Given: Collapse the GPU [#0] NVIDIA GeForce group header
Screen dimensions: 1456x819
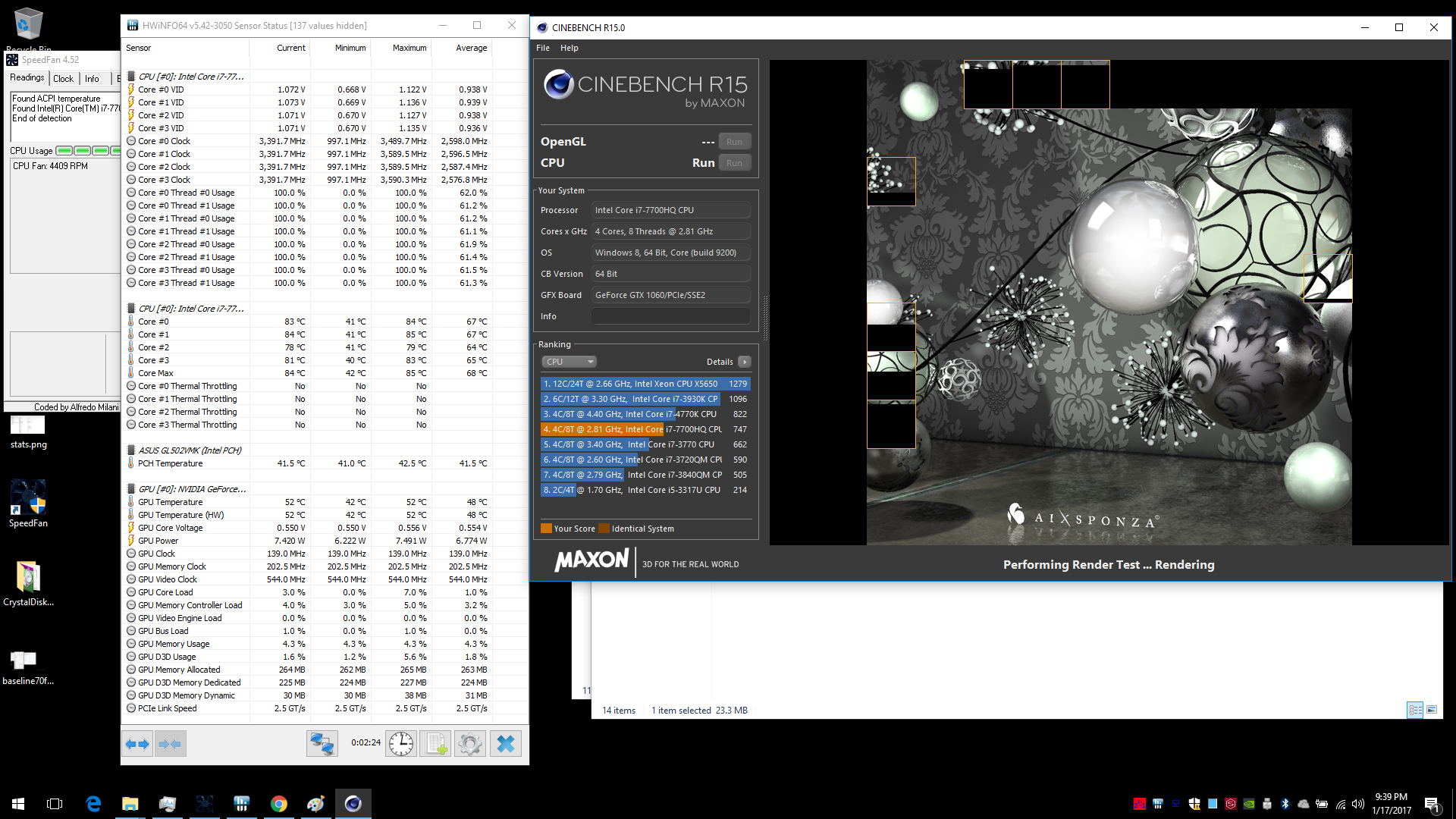Looking at the screenshot, I should tap(187, 489).
